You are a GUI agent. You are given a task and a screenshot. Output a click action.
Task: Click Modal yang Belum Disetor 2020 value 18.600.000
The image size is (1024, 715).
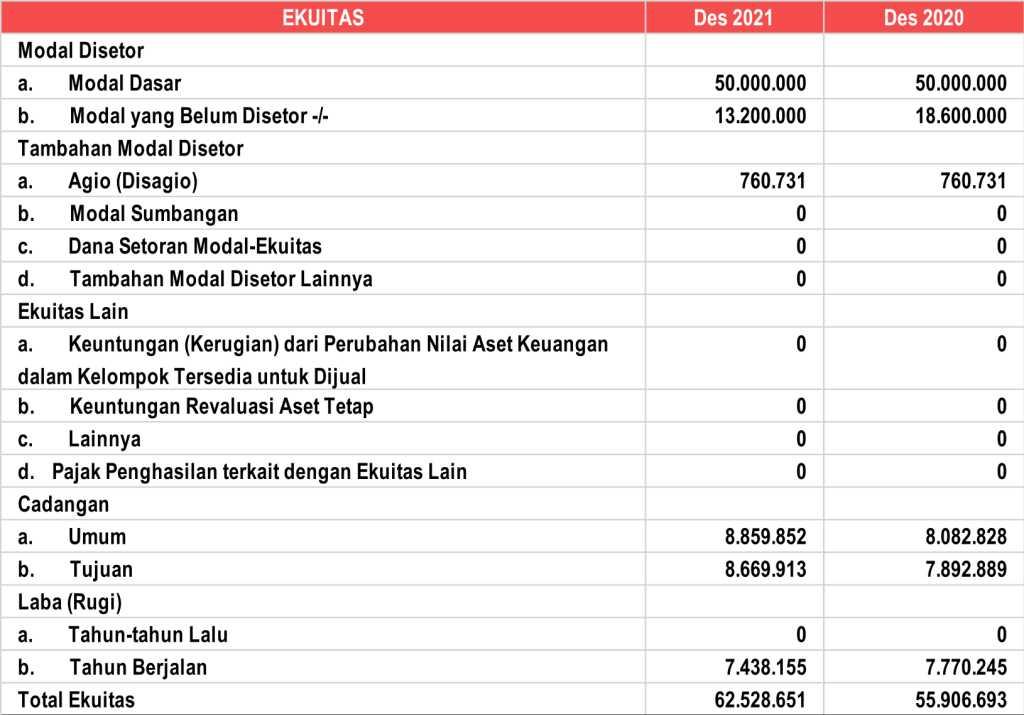coord(960,116)
